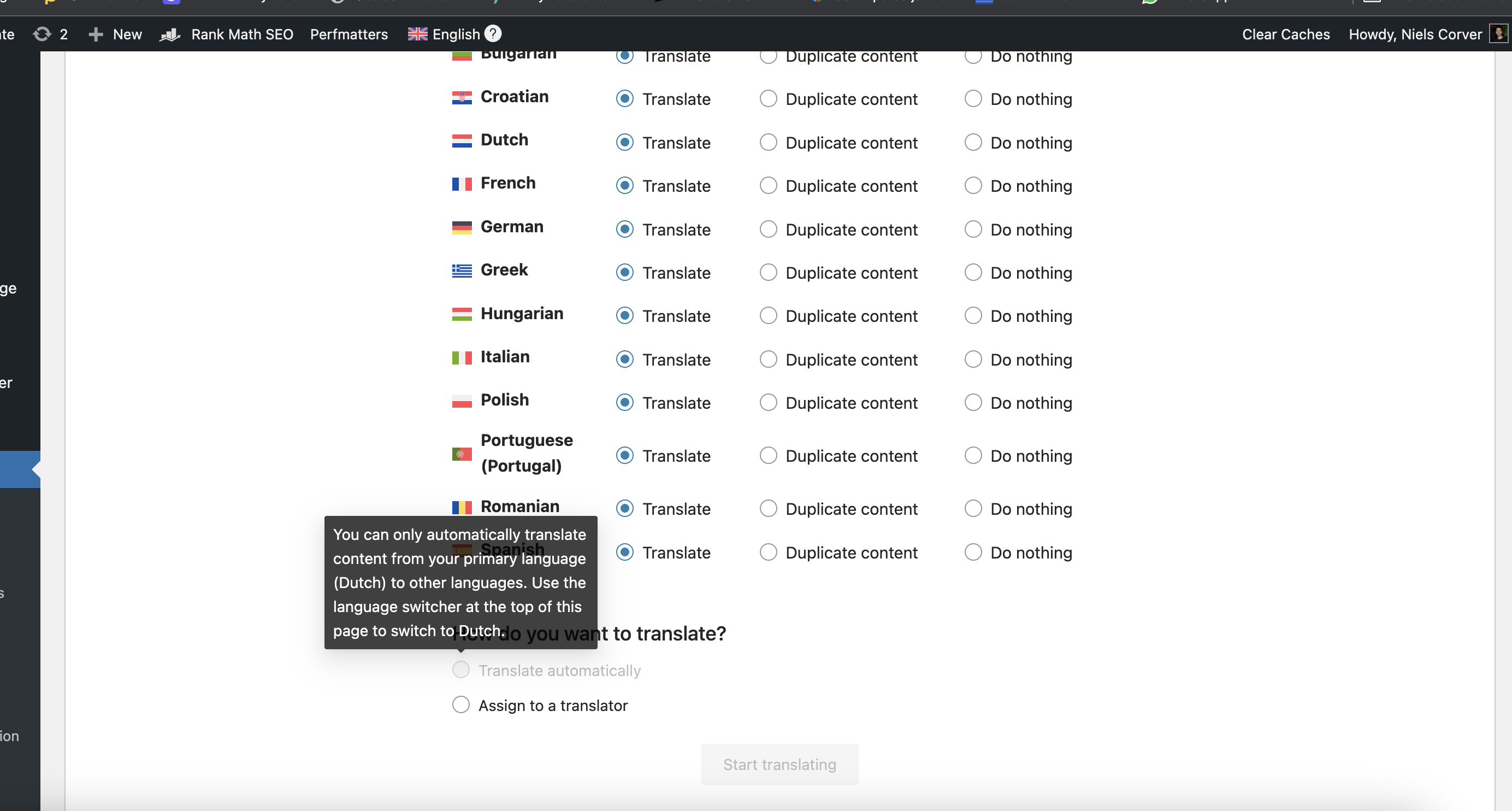
Task: Set Polish to Duplicate content
Action: (x=769, y=402)
